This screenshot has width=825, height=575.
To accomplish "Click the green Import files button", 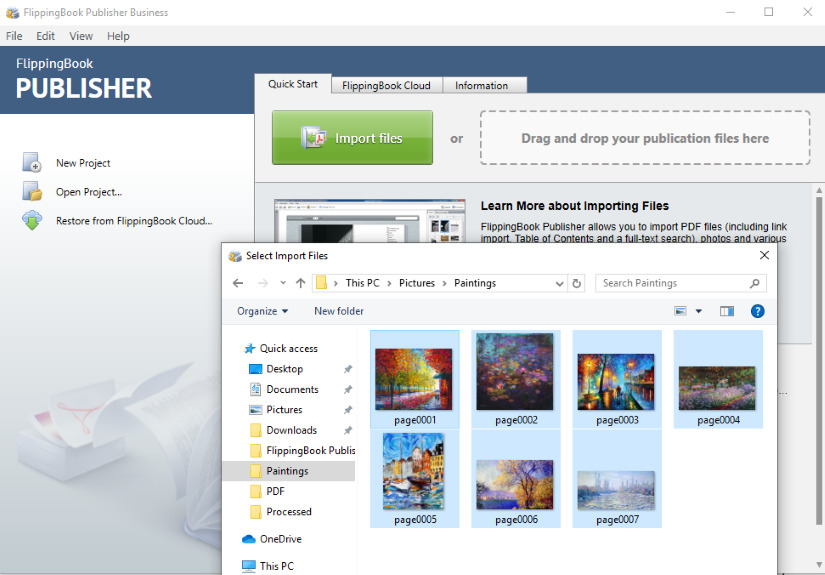I will (x=352, y=138).
